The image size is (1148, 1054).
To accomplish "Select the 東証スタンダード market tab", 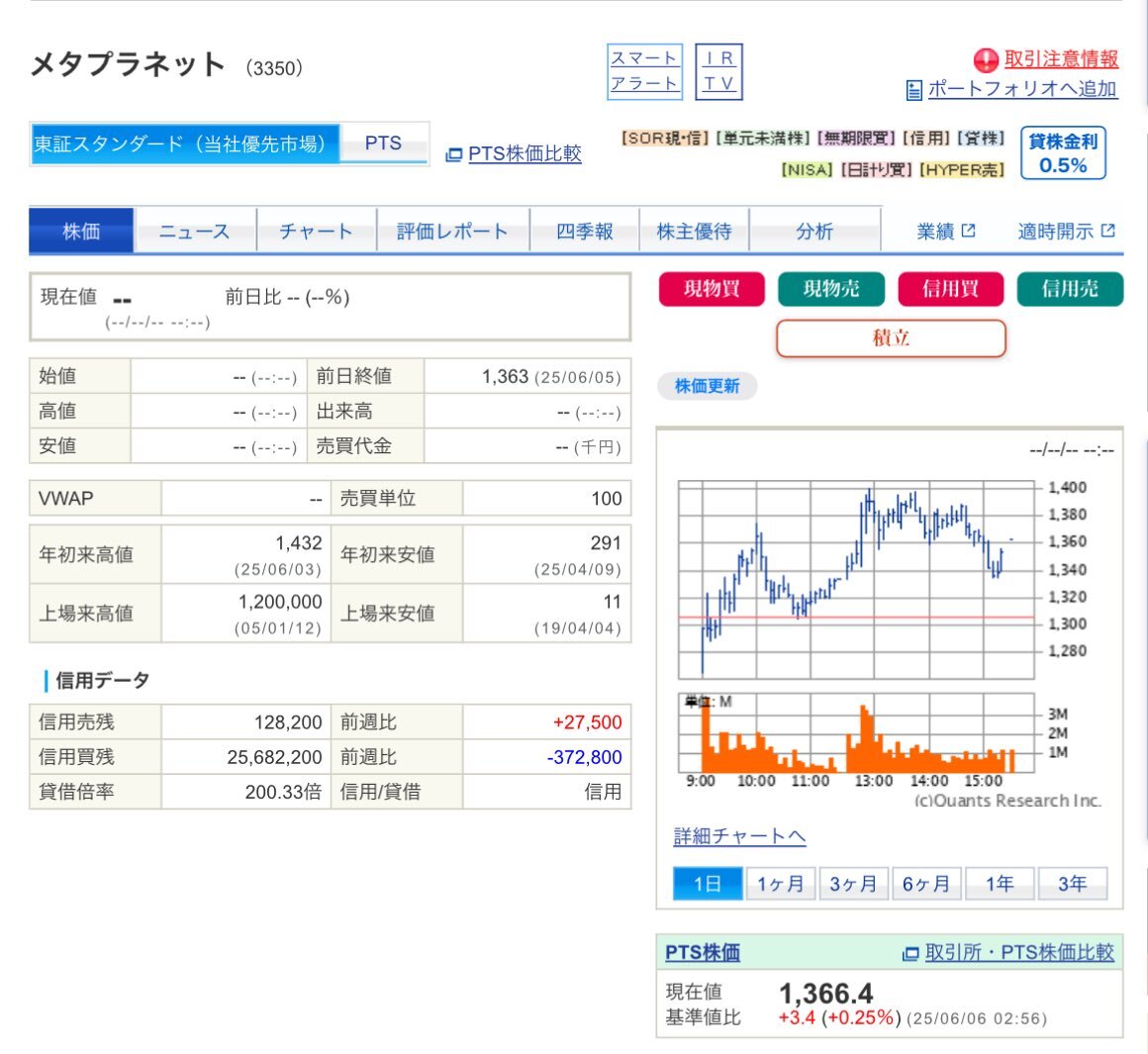I will (x=184, y=144).
